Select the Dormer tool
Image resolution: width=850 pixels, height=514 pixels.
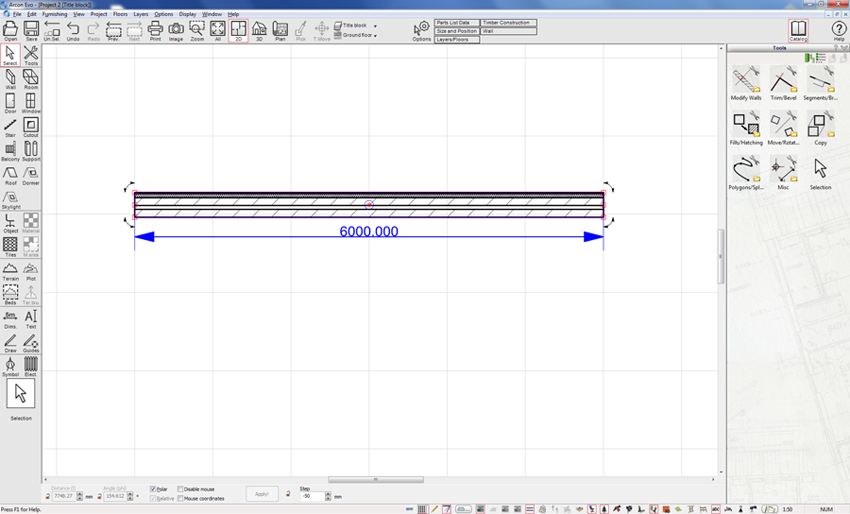(x=31, y=175)
